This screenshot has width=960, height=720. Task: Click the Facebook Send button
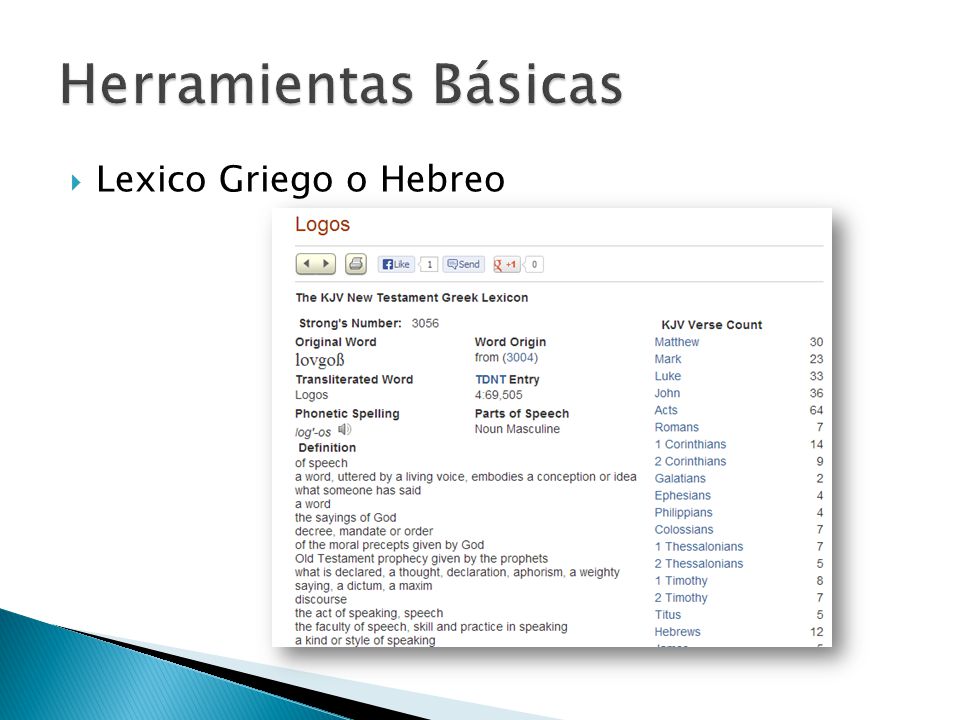pyautogui.click(x=463, y=264)
